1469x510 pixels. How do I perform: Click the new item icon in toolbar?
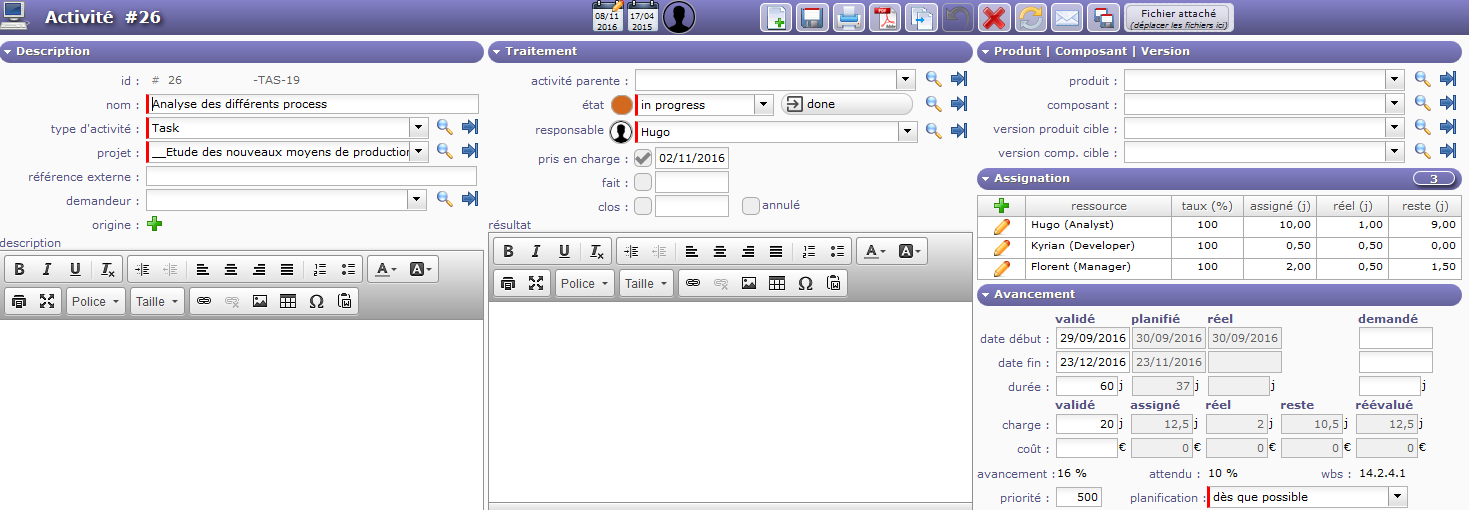click(x=776, y=18)
